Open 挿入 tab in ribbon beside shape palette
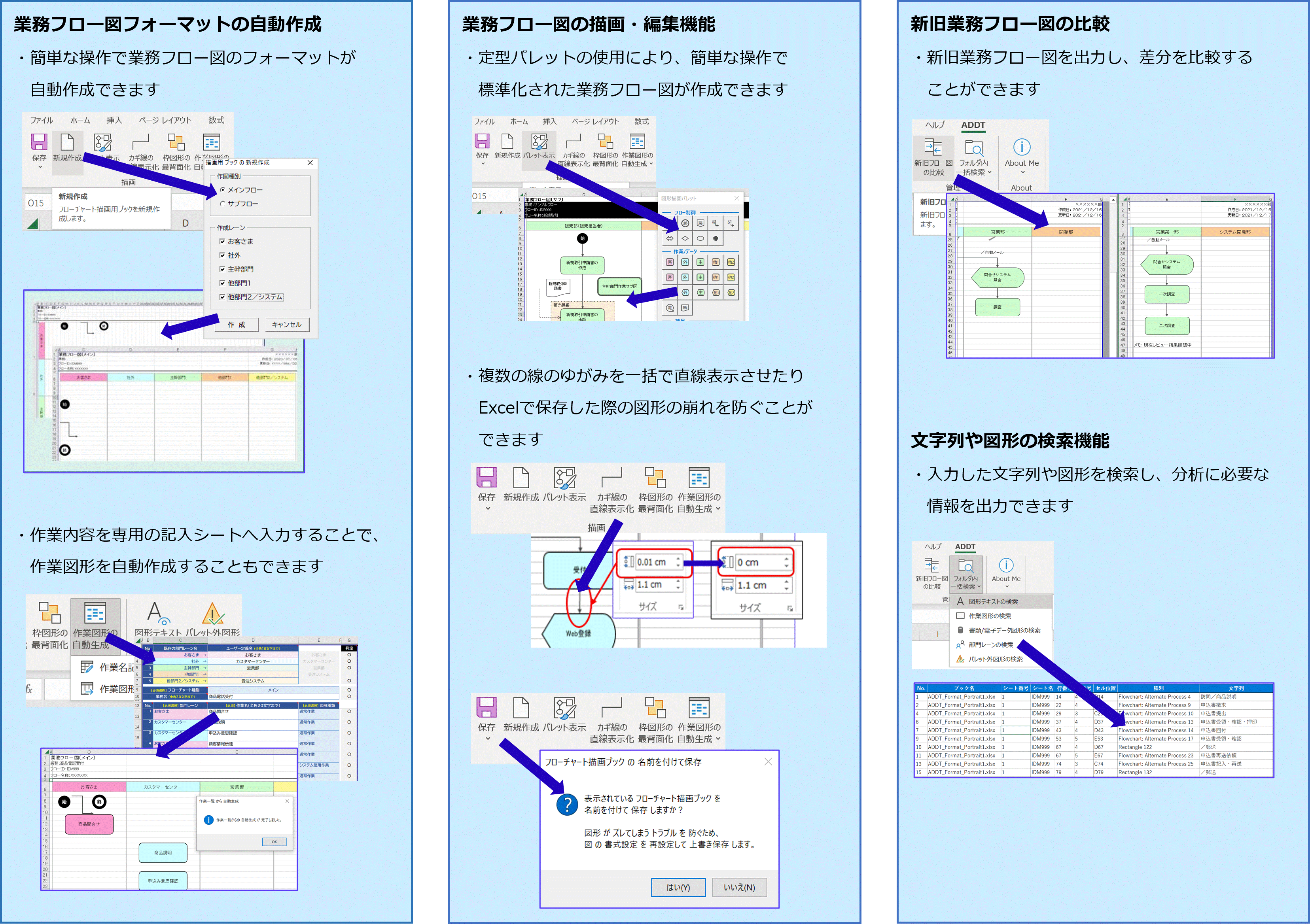This screenshot has width=1310, height=924. click(549, 121)
